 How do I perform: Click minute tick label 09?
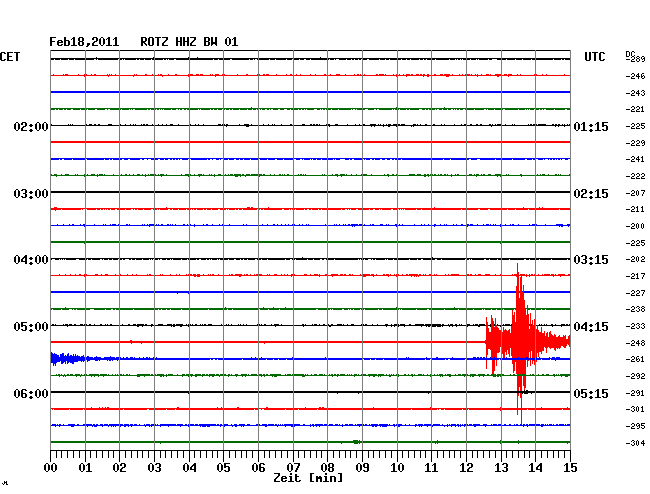(x=362, y=468)
